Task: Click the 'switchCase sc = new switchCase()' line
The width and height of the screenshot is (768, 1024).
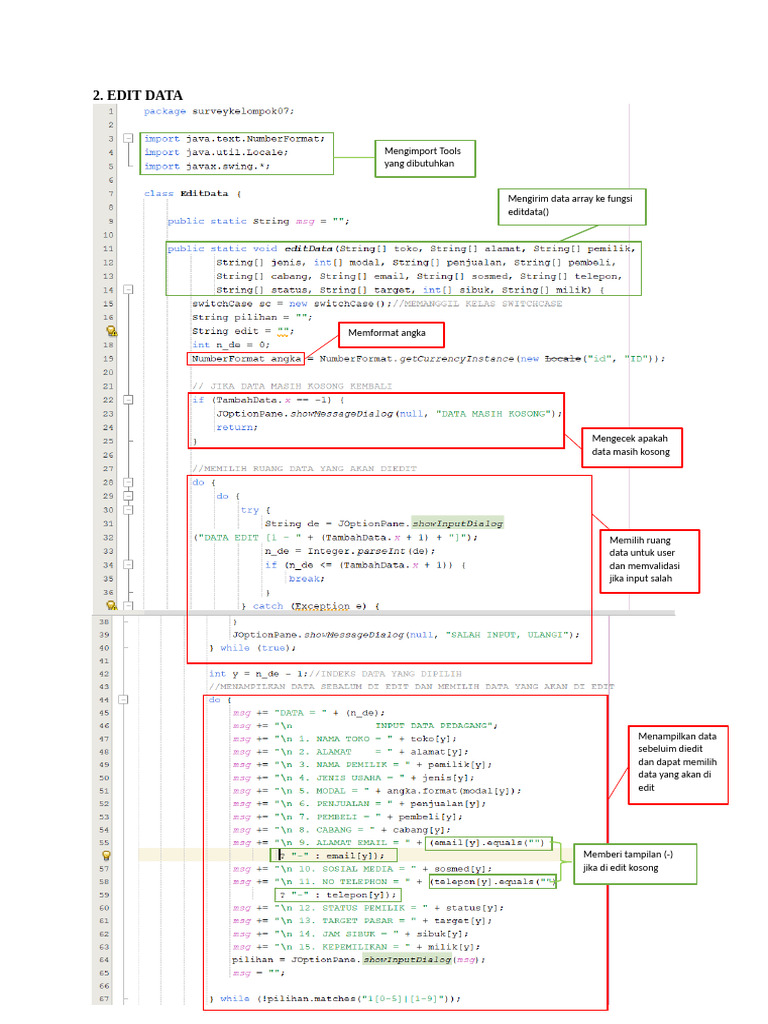Action: [x=291, y=304]
